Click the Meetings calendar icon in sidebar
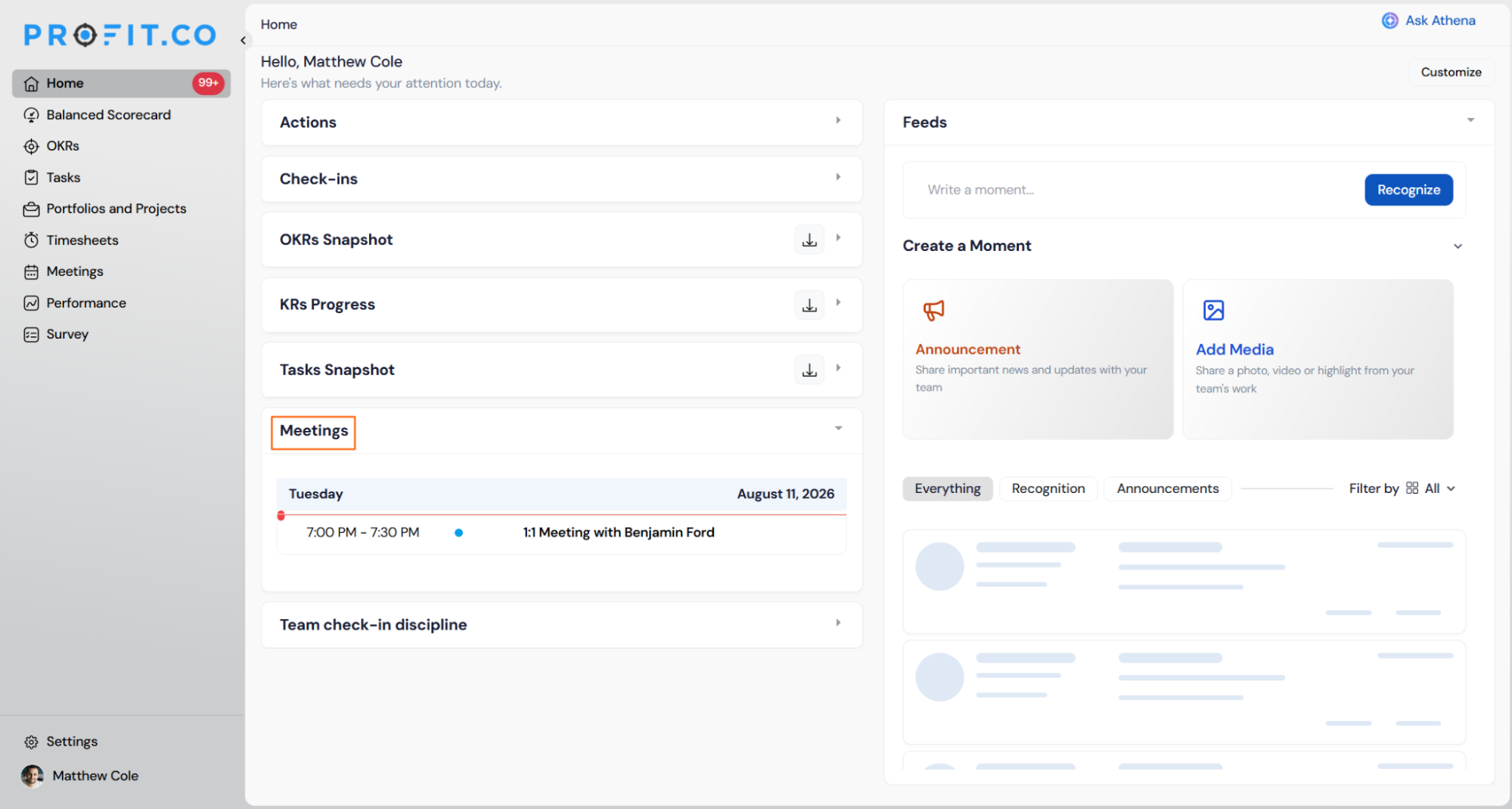 point(31,271)
